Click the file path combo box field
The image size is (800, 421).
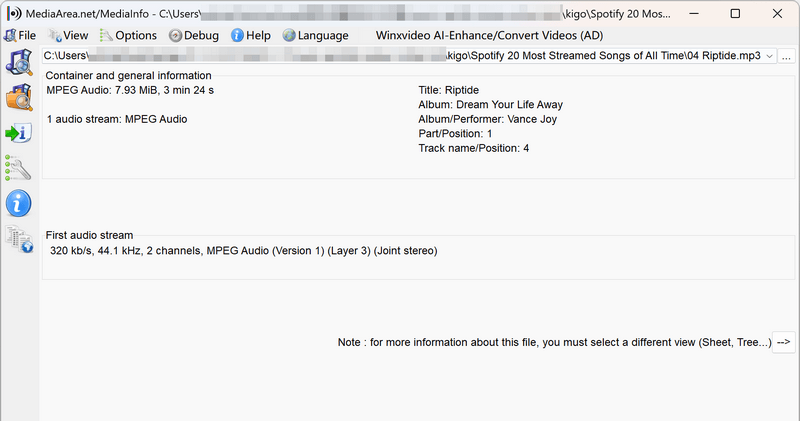tap(409, 56)
